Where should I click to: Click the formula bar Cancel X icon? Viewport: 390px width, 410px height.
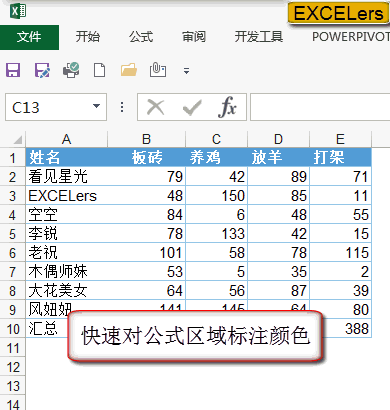pos(156,107)
